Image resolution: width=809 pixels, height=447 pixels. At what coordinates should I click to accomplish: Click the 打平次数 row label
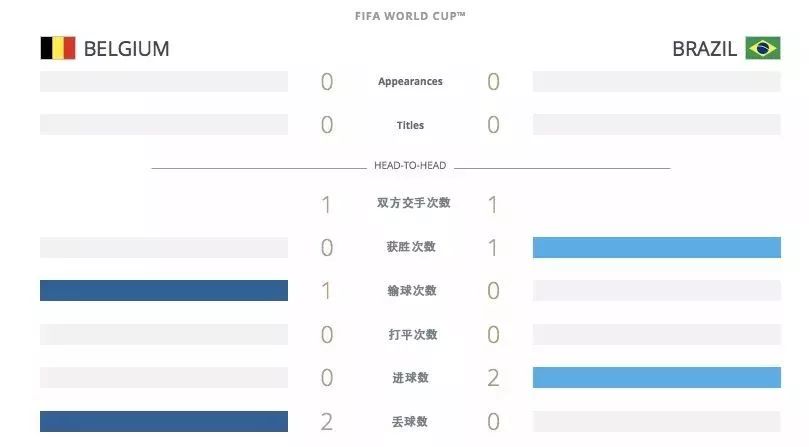(413, 334)
